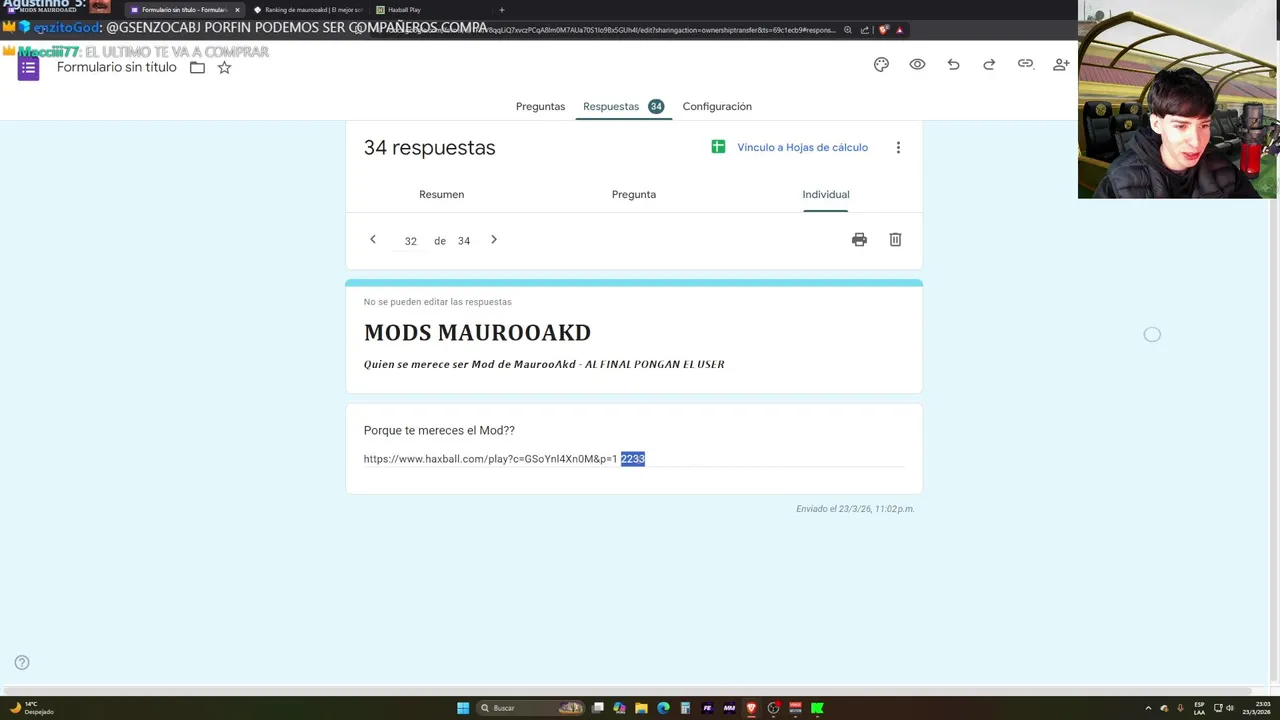Open the volume speaker tray icon
1280x720 pixels.
pyautogui.click(x=1230, y=708)
